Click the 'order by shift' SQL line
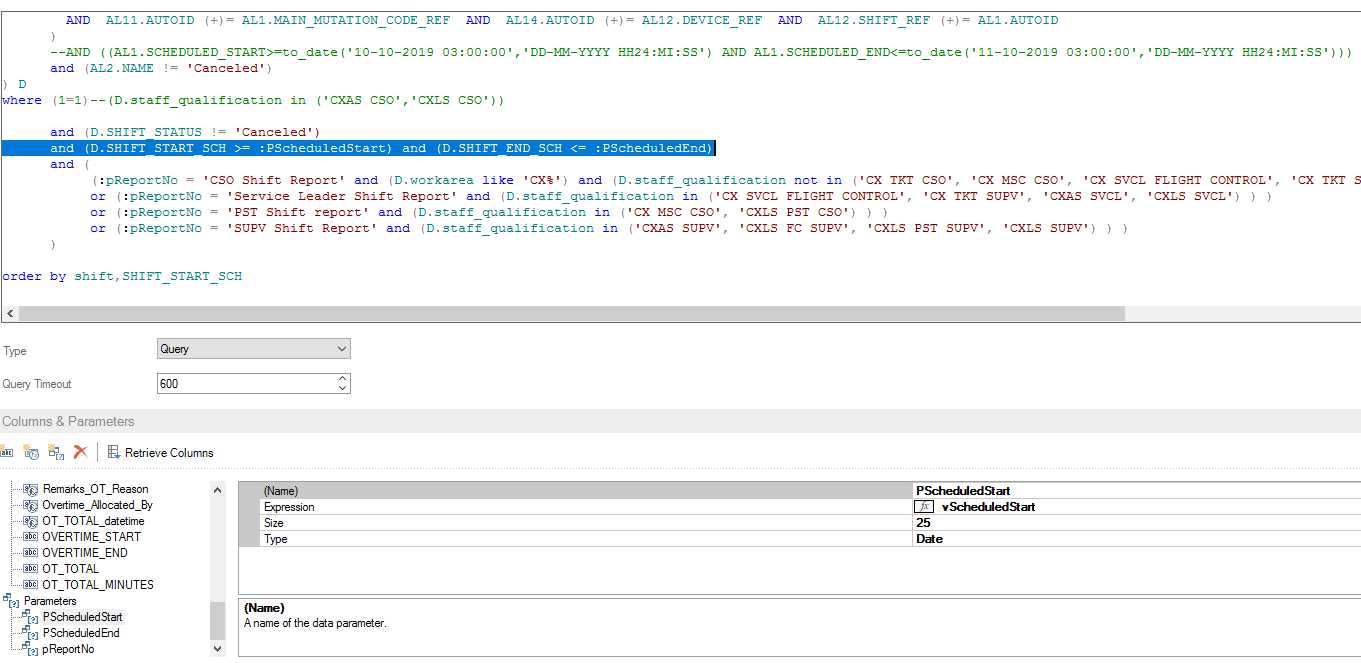This screenshot has width=1361, height=663. (122, 276)
